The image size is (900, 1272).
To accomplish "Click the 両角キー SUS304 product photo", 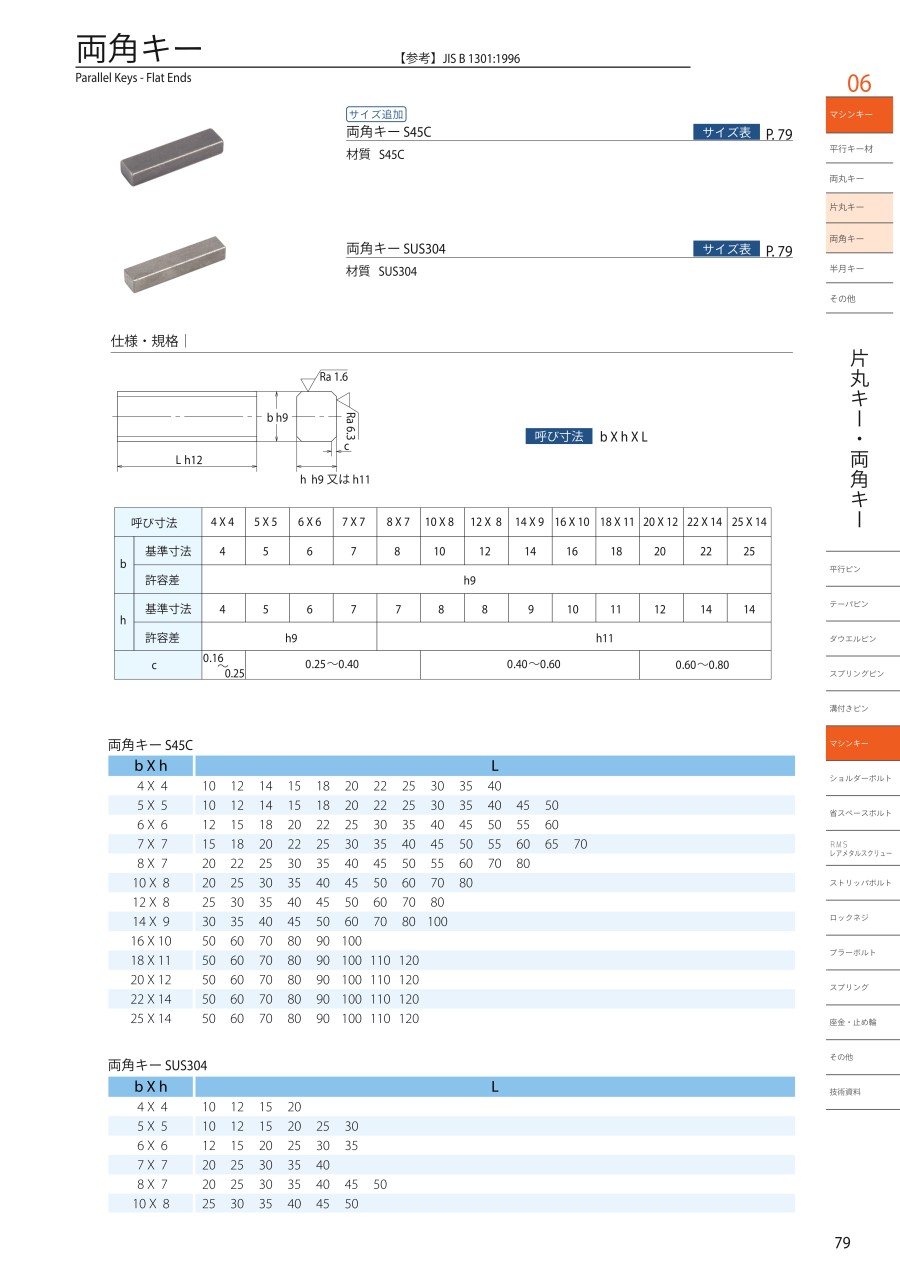I will 174,264.
